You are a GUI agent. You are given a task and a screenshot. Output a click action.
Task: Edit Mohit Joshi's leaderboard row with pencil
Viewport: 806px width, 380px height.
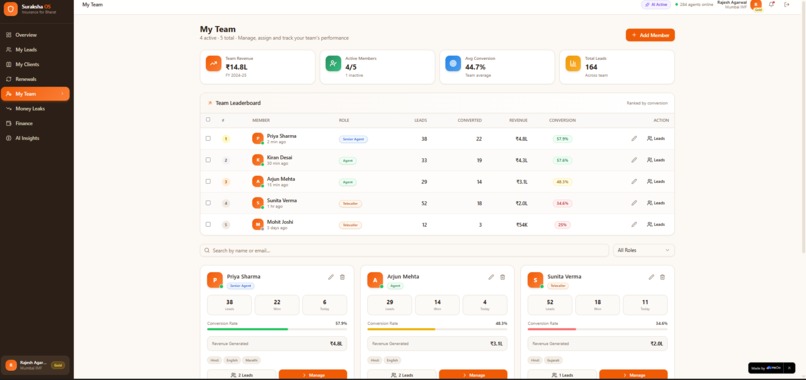pos(634,224)
